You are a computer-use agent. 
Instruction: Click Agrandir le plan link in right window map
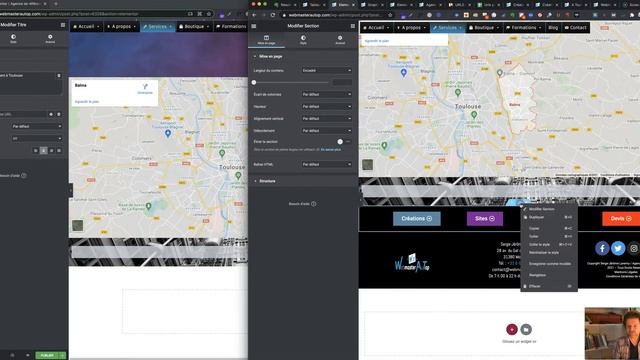tap(377, 41)
